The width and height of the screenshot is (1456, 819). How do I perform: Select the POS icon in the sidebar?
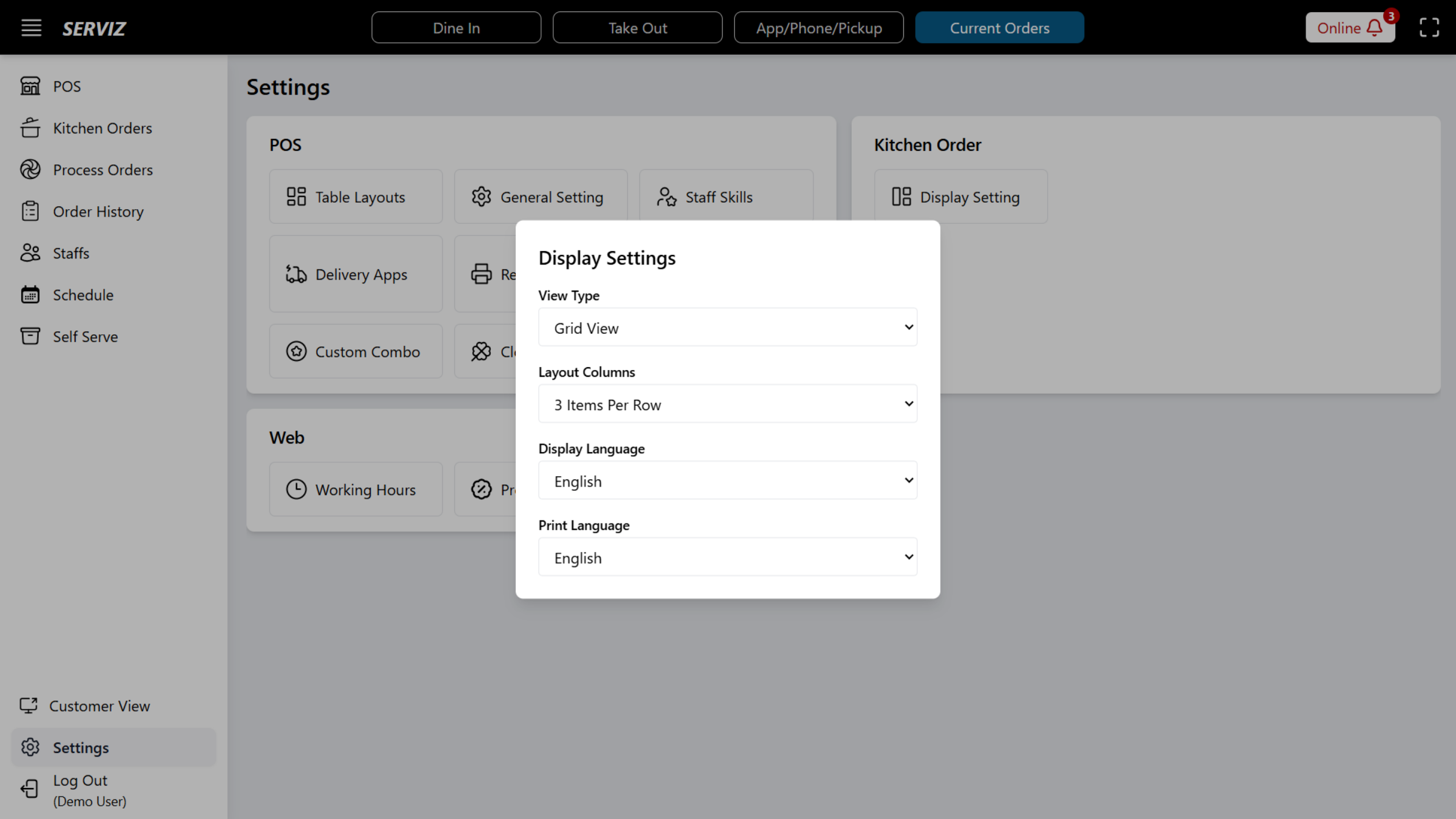(31, 86)
